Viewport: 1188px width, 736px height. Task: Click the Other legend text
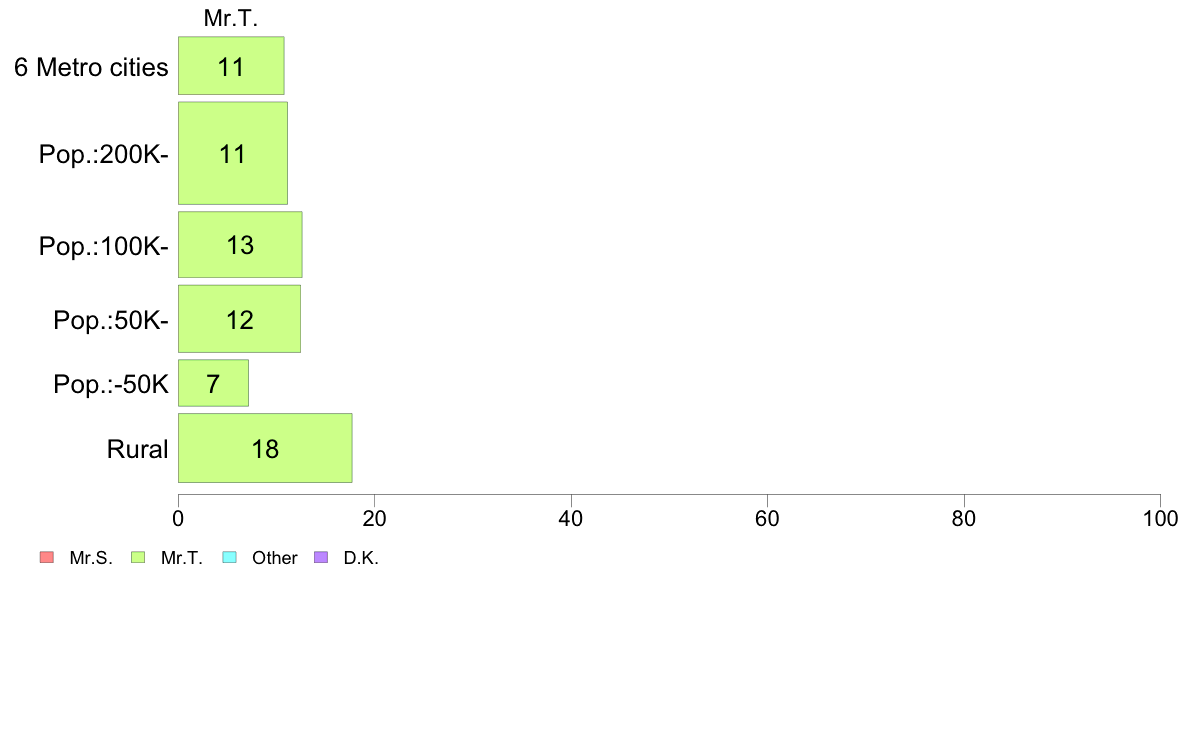click(274, 558)
